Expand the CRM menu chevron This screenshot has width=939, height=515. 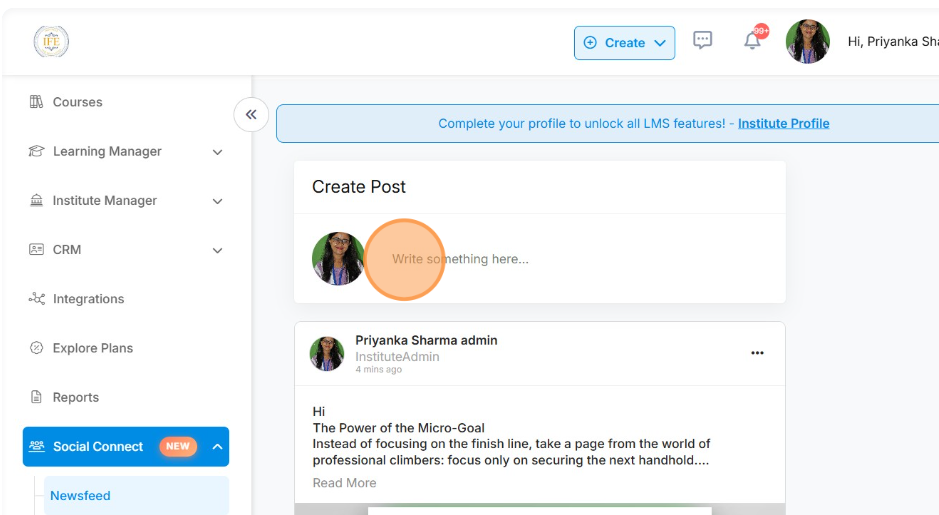tap(217, 250)
